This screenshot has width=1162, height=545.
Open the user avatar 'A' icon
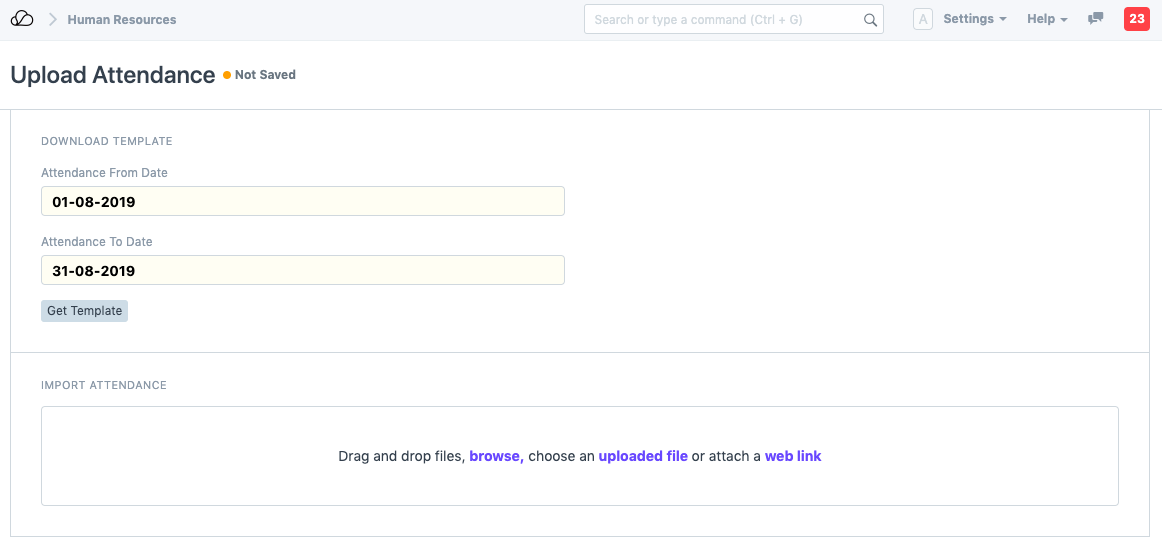click(x=923, y=19)
